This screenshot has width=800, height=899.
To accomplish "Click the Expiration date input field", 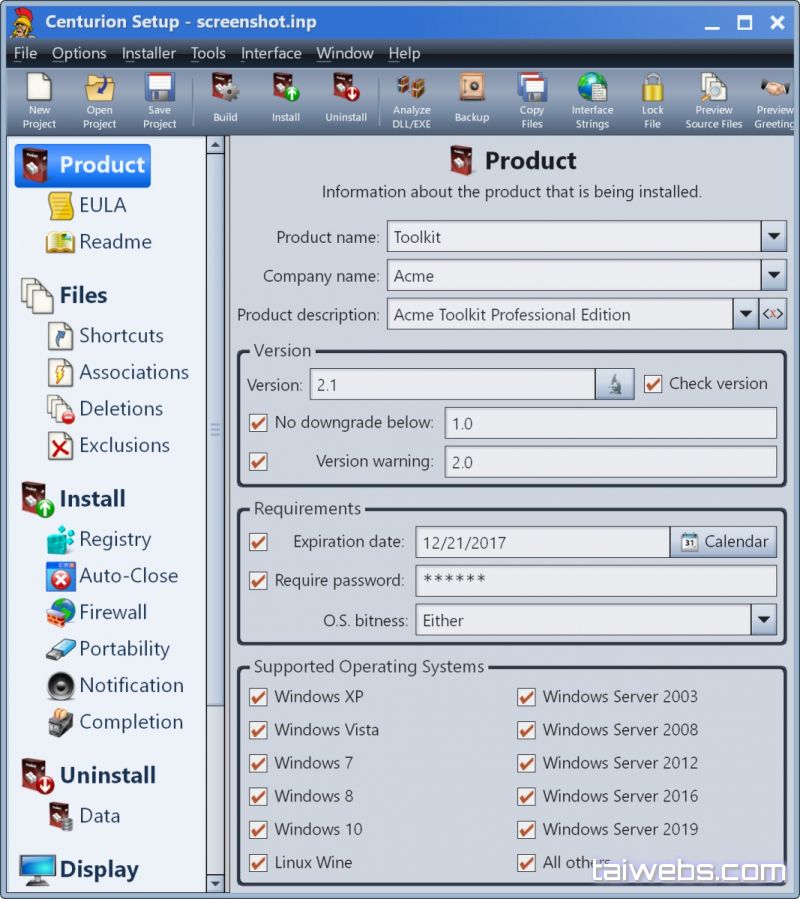I will pos(541,542).
